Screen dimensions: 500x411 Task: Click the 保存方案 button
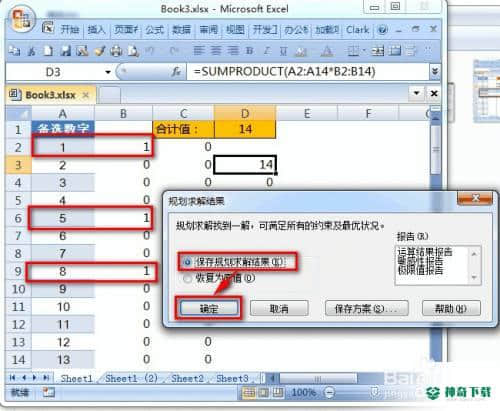tap(366, 308)
